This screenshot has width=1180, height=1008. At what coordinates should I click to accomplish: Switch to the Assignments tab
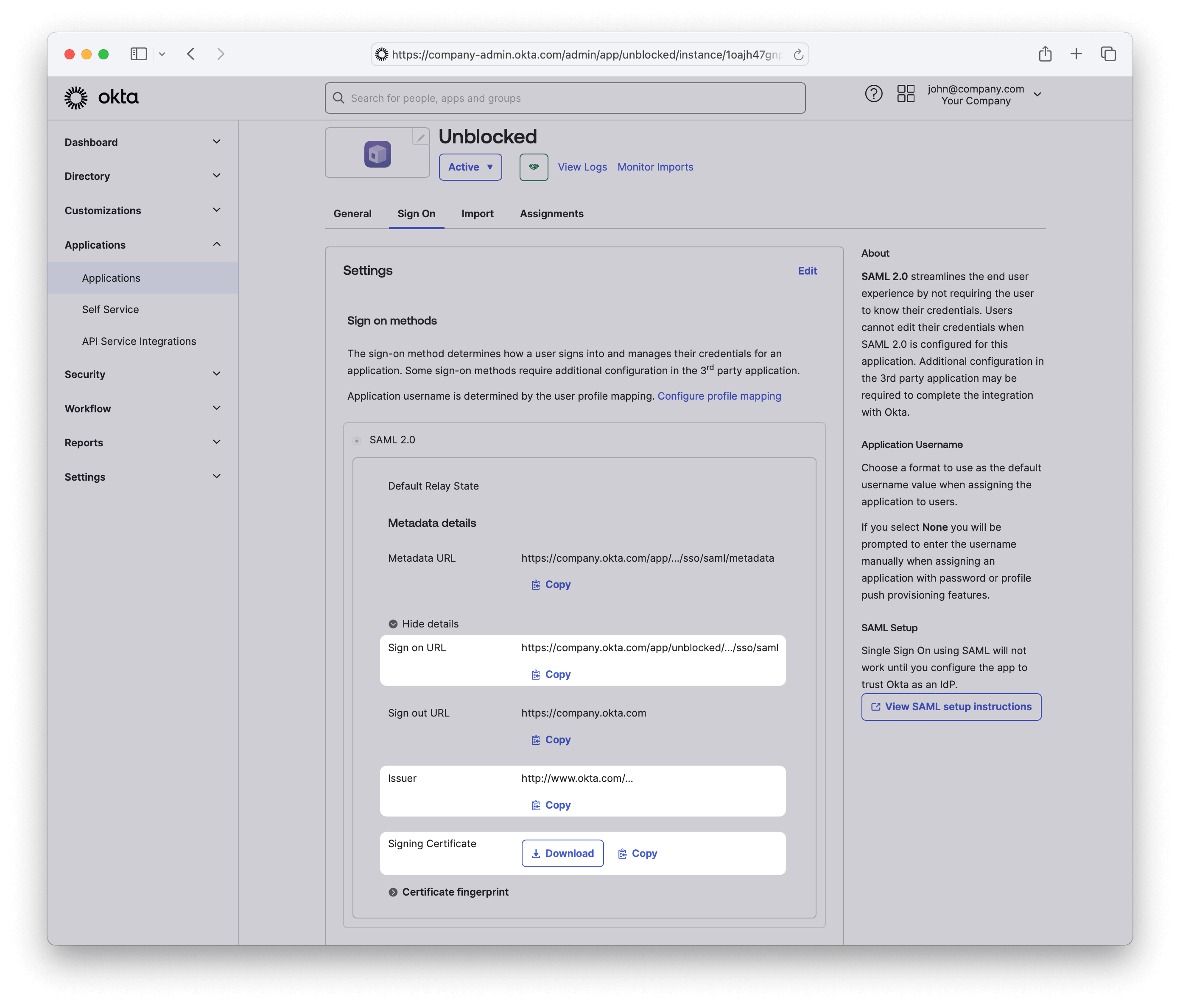(551, 213)
